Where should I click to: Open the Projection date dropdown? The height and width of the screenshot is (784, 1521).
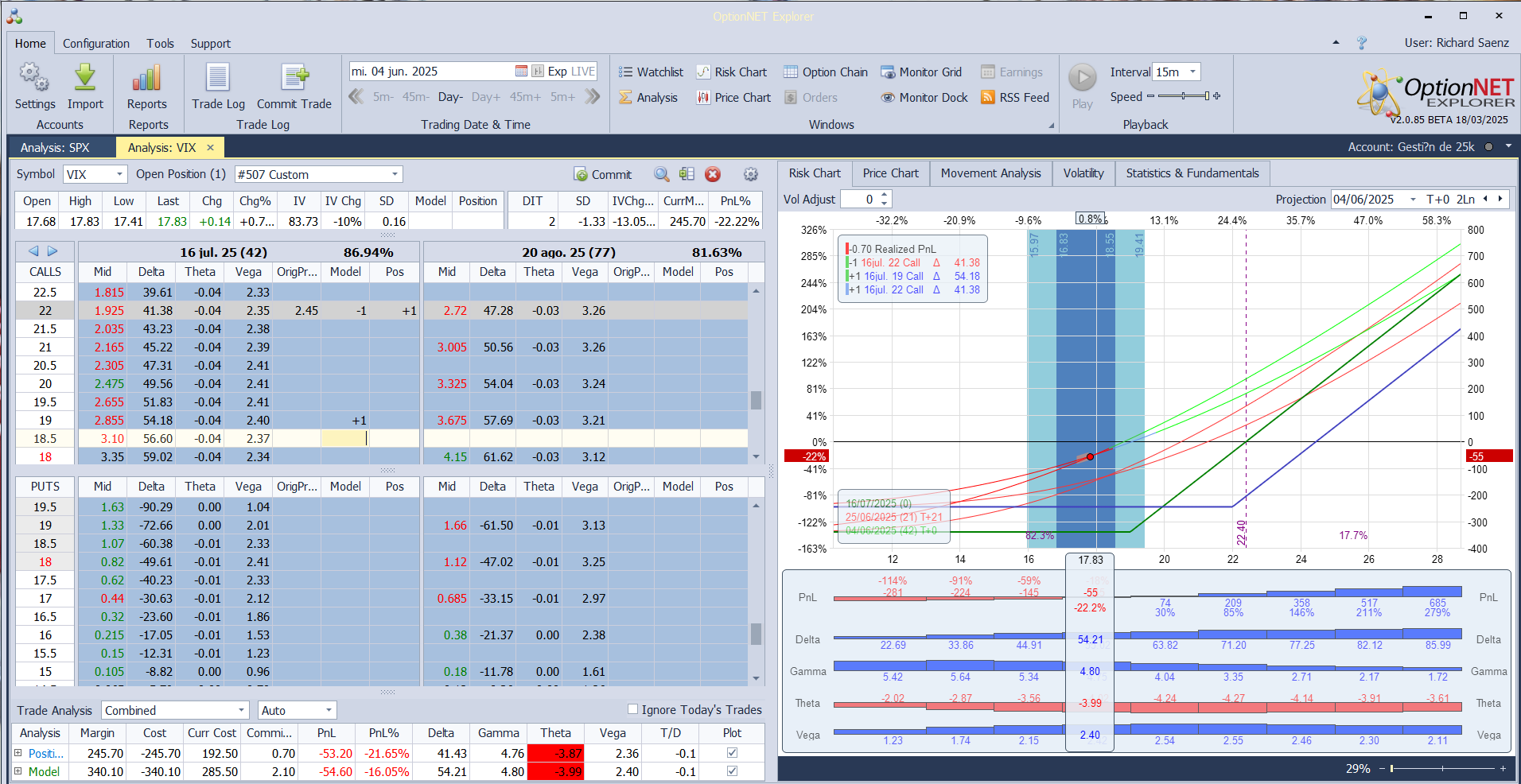coord(1413,199)
